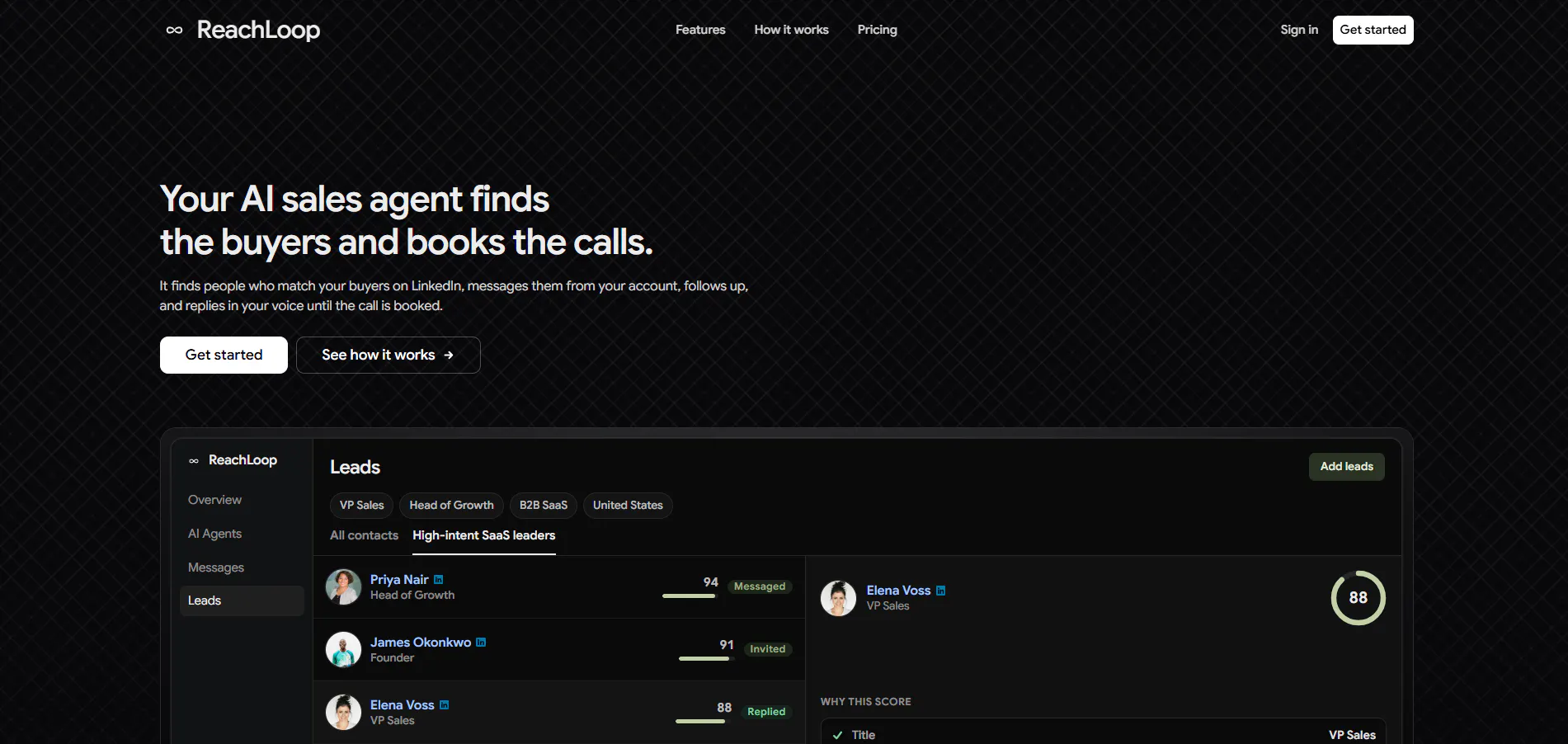Click Priya Nair's score progress bar

pos(690,596)
